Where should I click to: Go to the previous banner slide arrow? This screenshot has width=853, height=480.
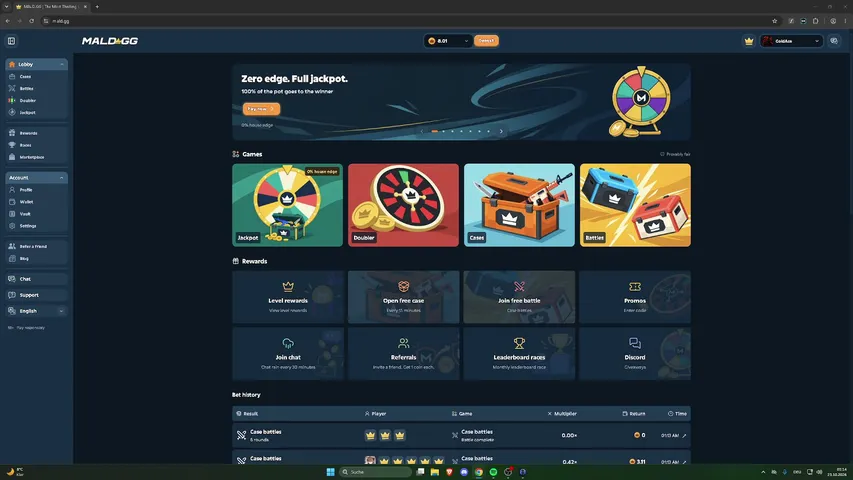click(422, 131)
